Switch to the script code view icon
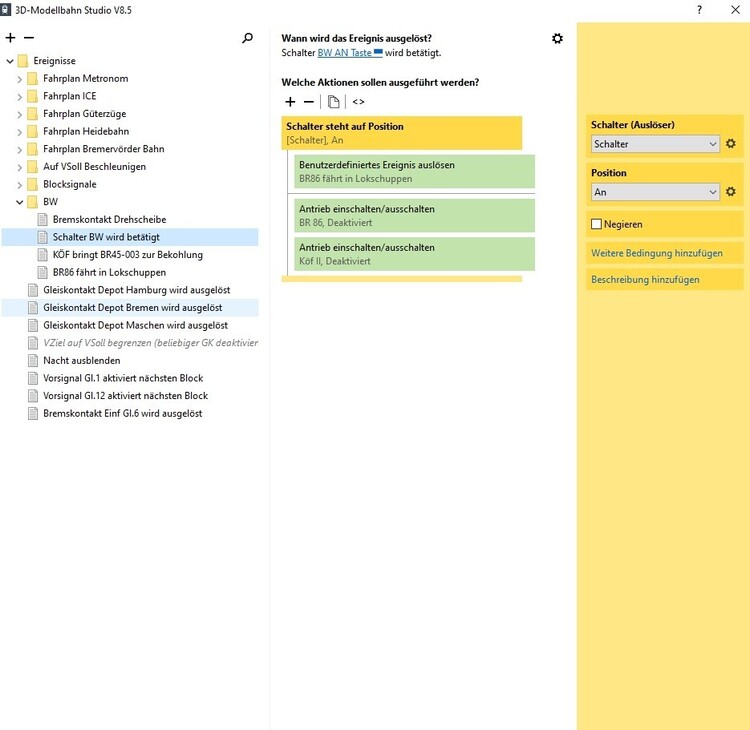Viewport: 750px width, 730px height. click(358, 102)
